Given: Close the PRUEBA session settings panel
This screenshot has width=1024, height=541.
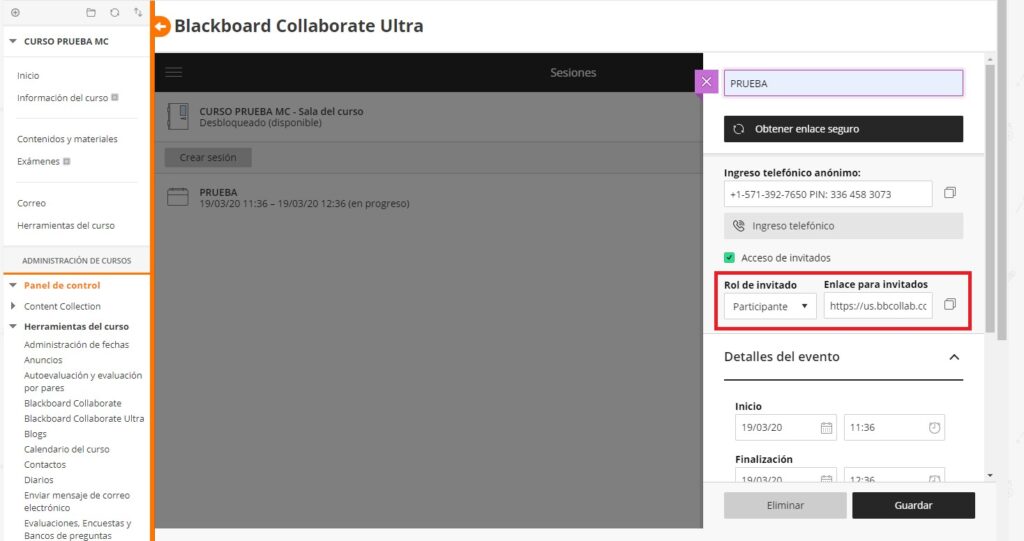Looking at the screenshot, I should click(x=707, y=82).
